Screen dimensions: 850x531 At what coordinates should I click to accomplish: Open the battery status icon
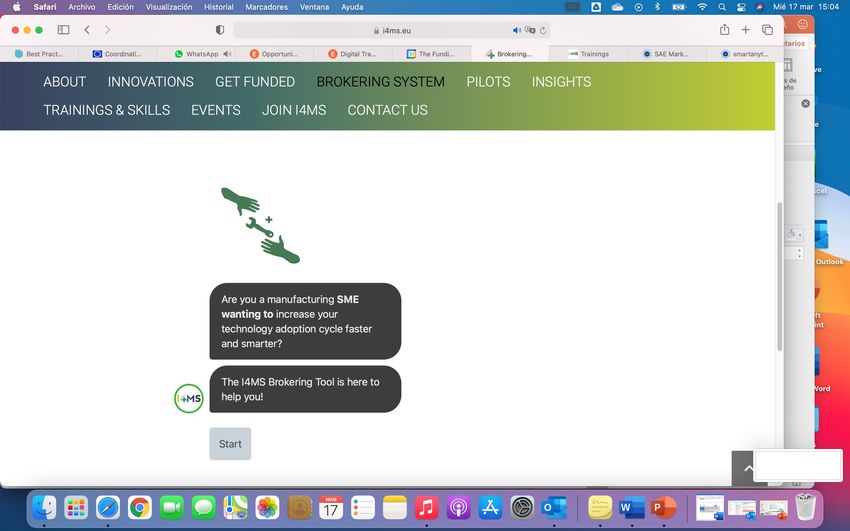679,7
